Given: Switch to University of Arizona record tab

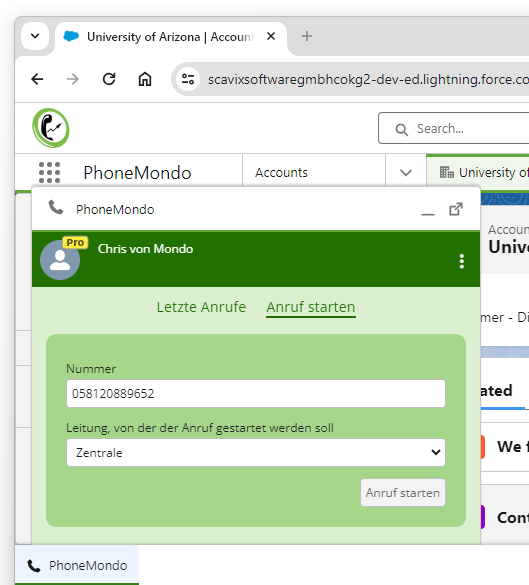Looking at the screenshot, I should (x=478, y=172).
